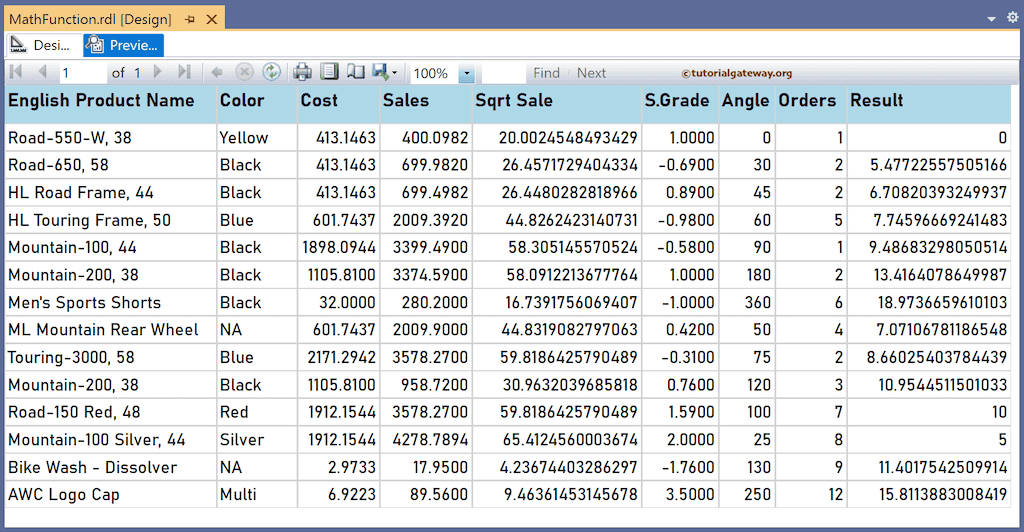Image resolution: width=1024 pixels, height=532 pixels.
Task: Click the S.Grade value 3.5000
Action: (x=680, y=495)
